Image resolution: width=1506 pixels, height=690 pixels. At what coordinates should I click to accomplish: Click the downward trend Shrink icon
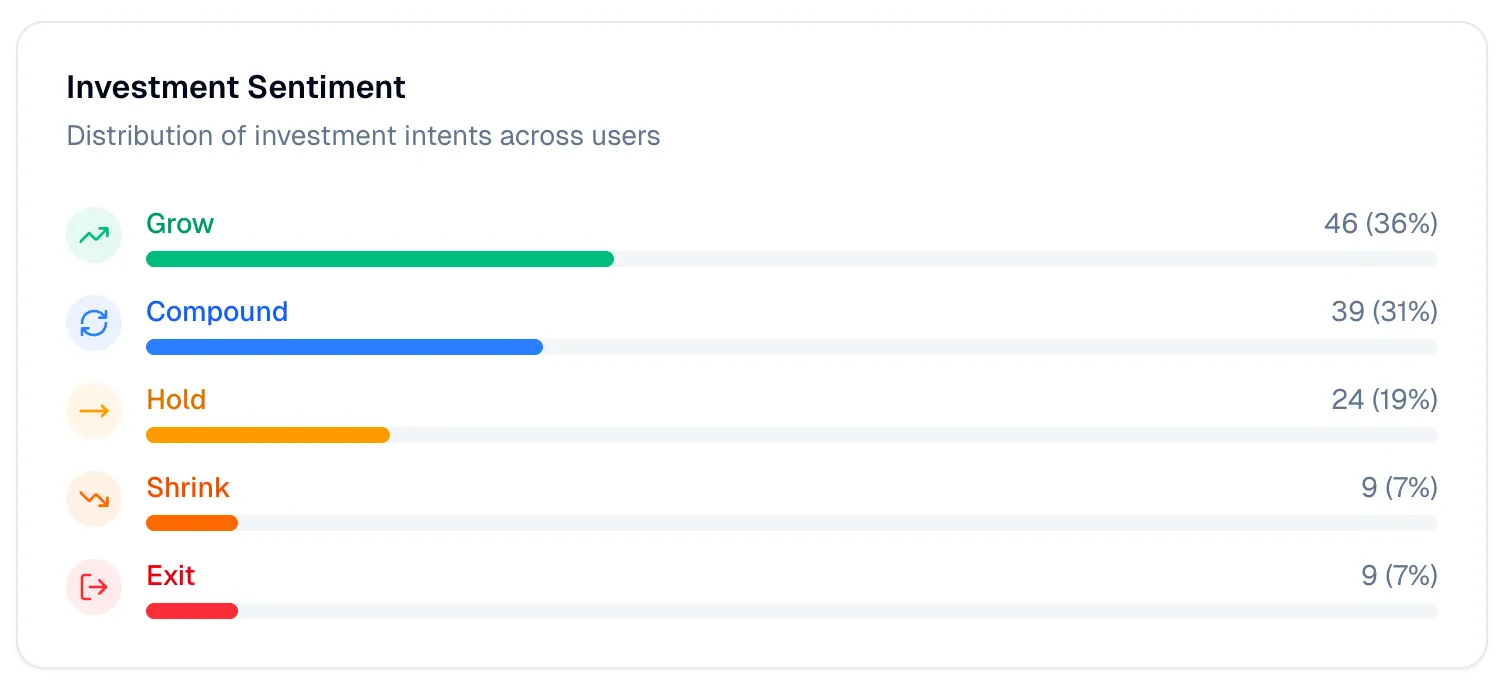pos(93,498)
